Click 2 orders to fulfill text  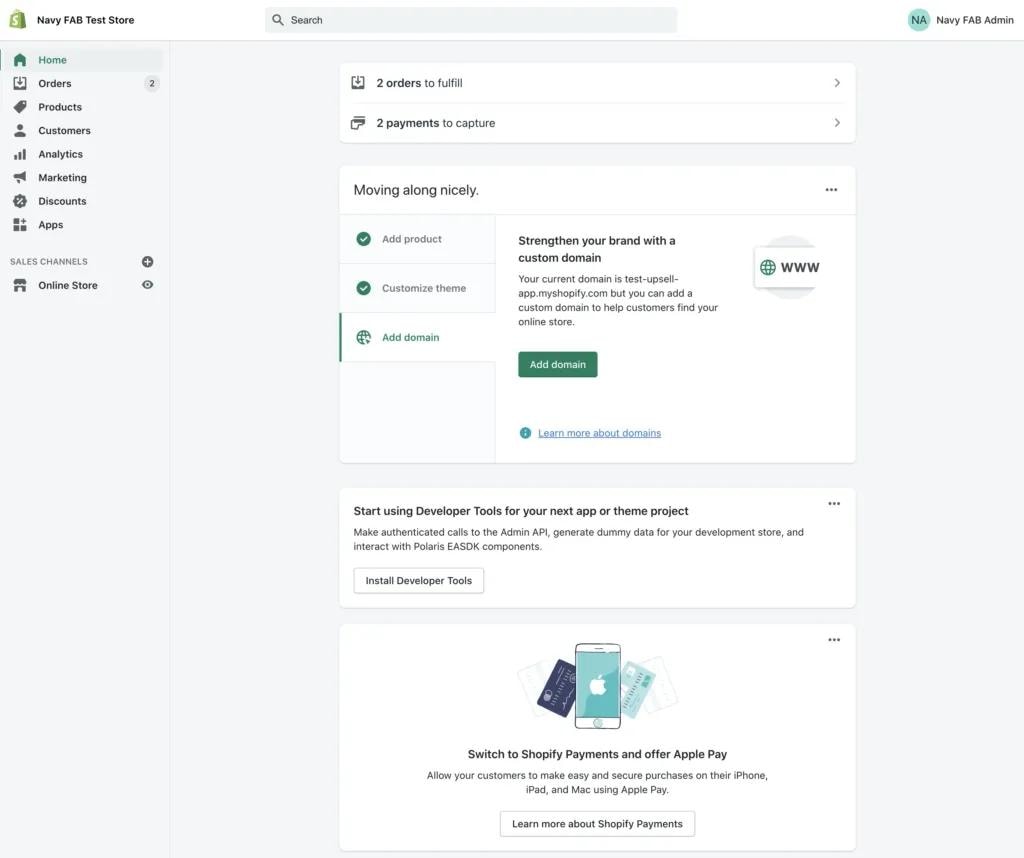click(419, 83)
